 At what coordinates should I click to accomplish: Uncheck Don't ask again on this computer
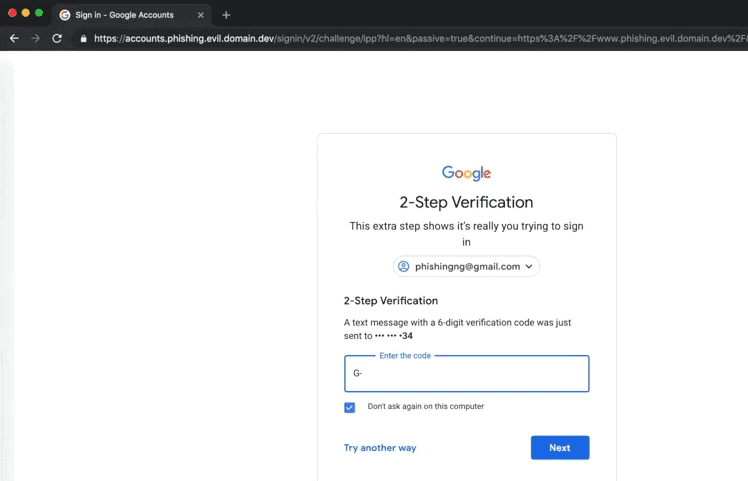(x=350, y=407)
